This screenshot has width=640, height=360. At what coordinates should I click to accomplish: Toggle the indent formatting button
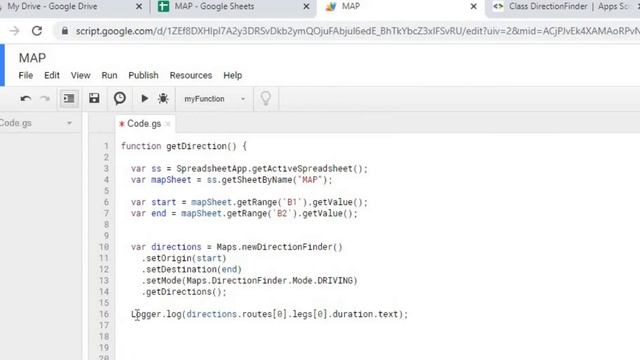(x=69, y=98)
